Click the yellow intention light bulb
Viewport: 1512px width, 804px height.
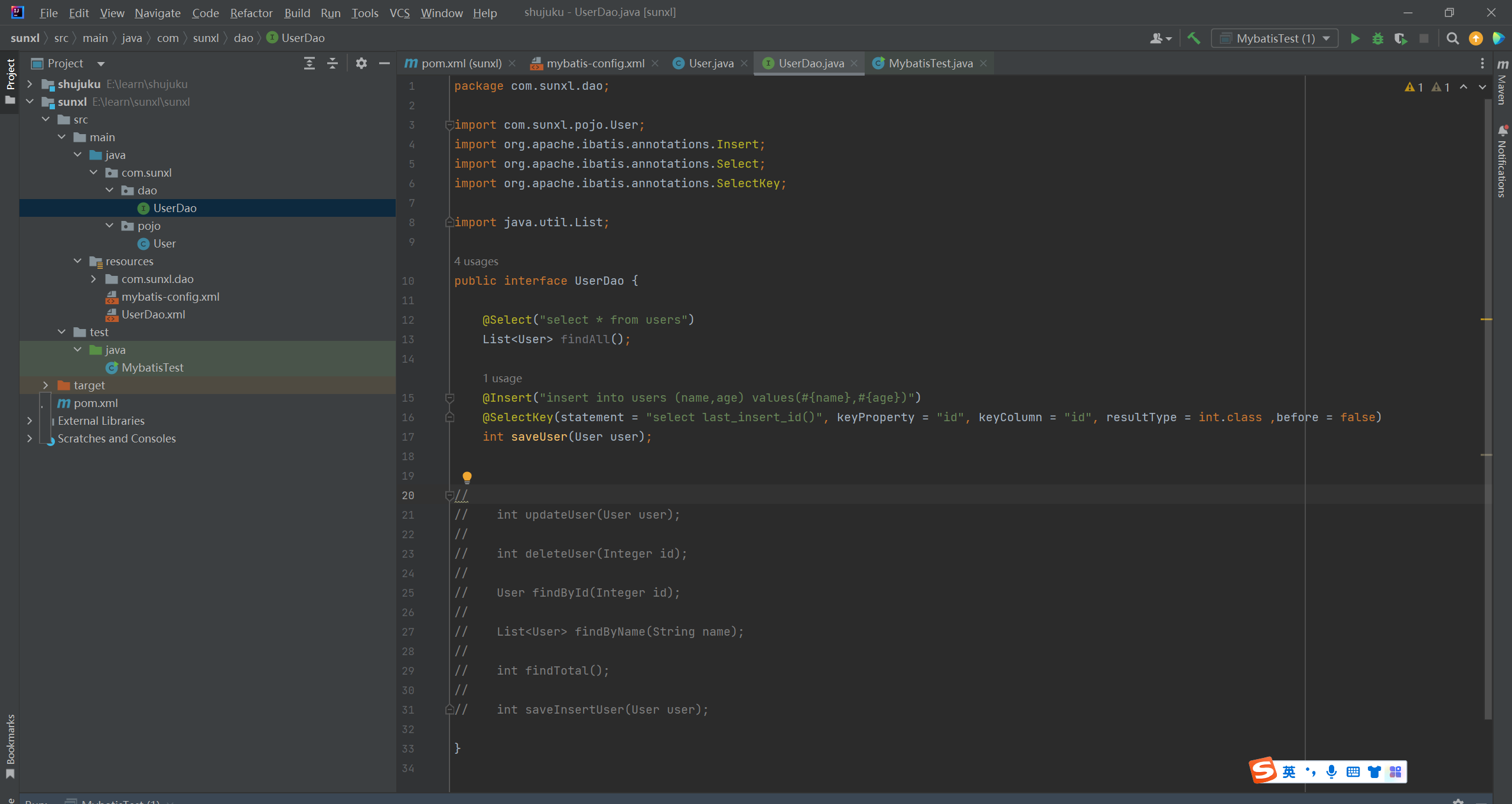(x=467, y=476)
